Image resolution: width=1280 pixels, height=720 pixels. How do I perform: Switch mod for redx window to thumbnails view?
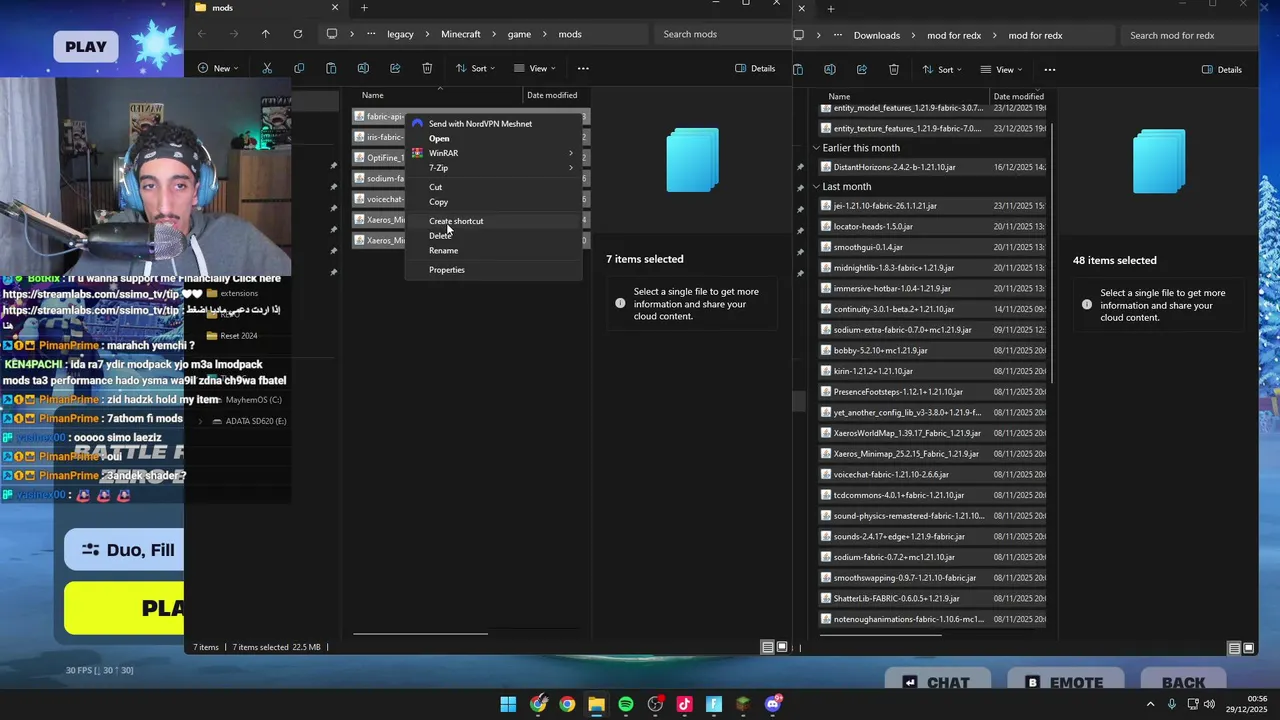point(1249,648)
